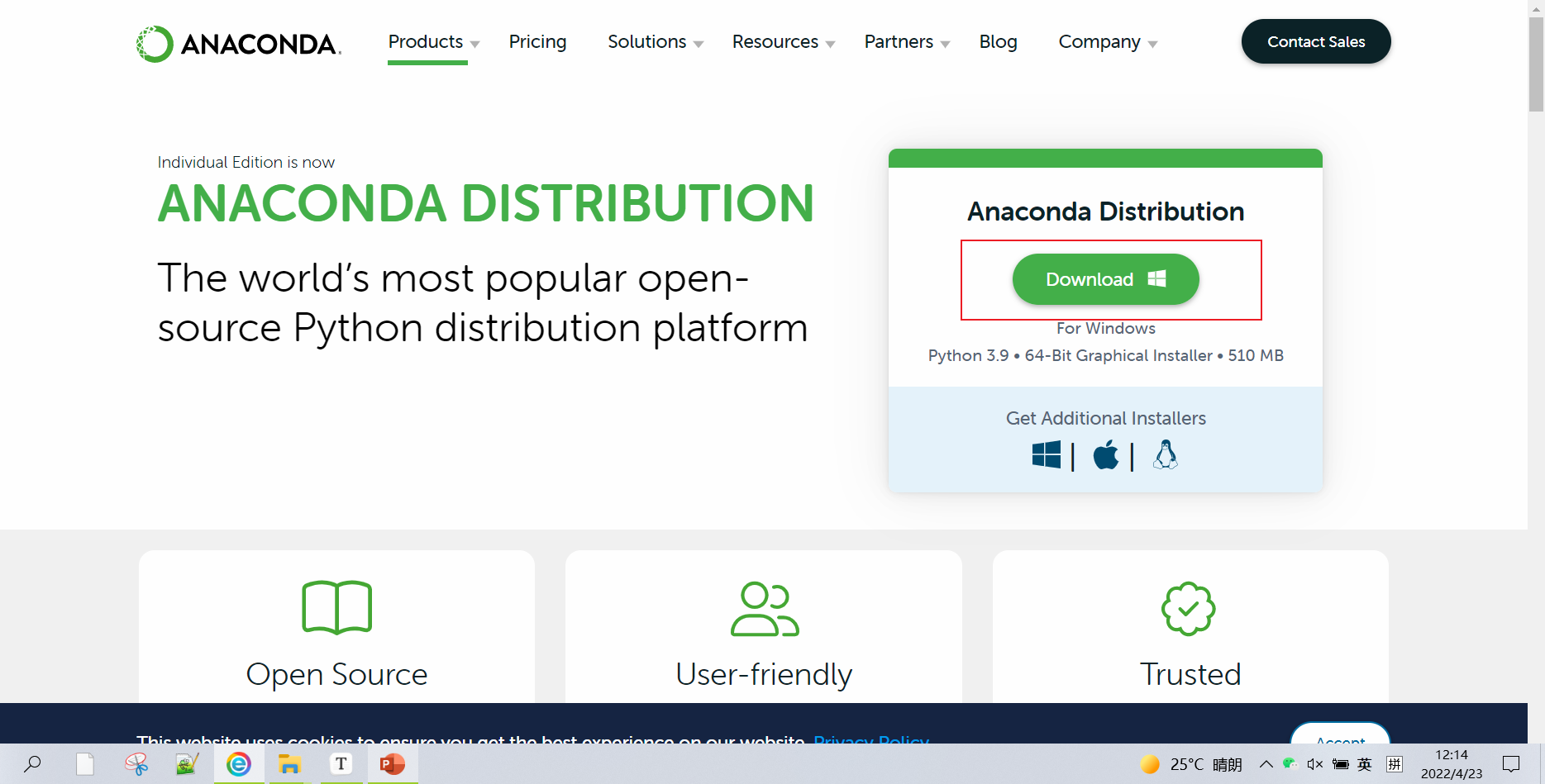Image resolution: width=1545 pixels, height=784 pixels.
Task: Switch to the browser taskbar icon
Action: click(239, 764)
